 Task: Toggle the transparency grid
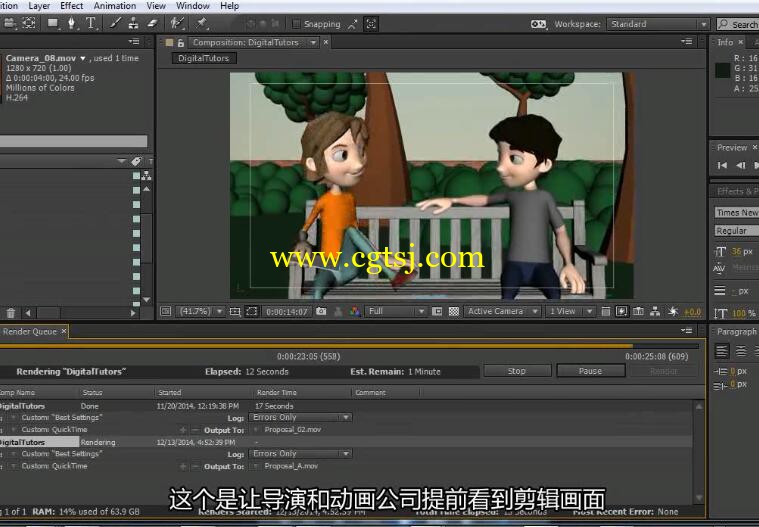pyautogui.click(x=454, y=311)
